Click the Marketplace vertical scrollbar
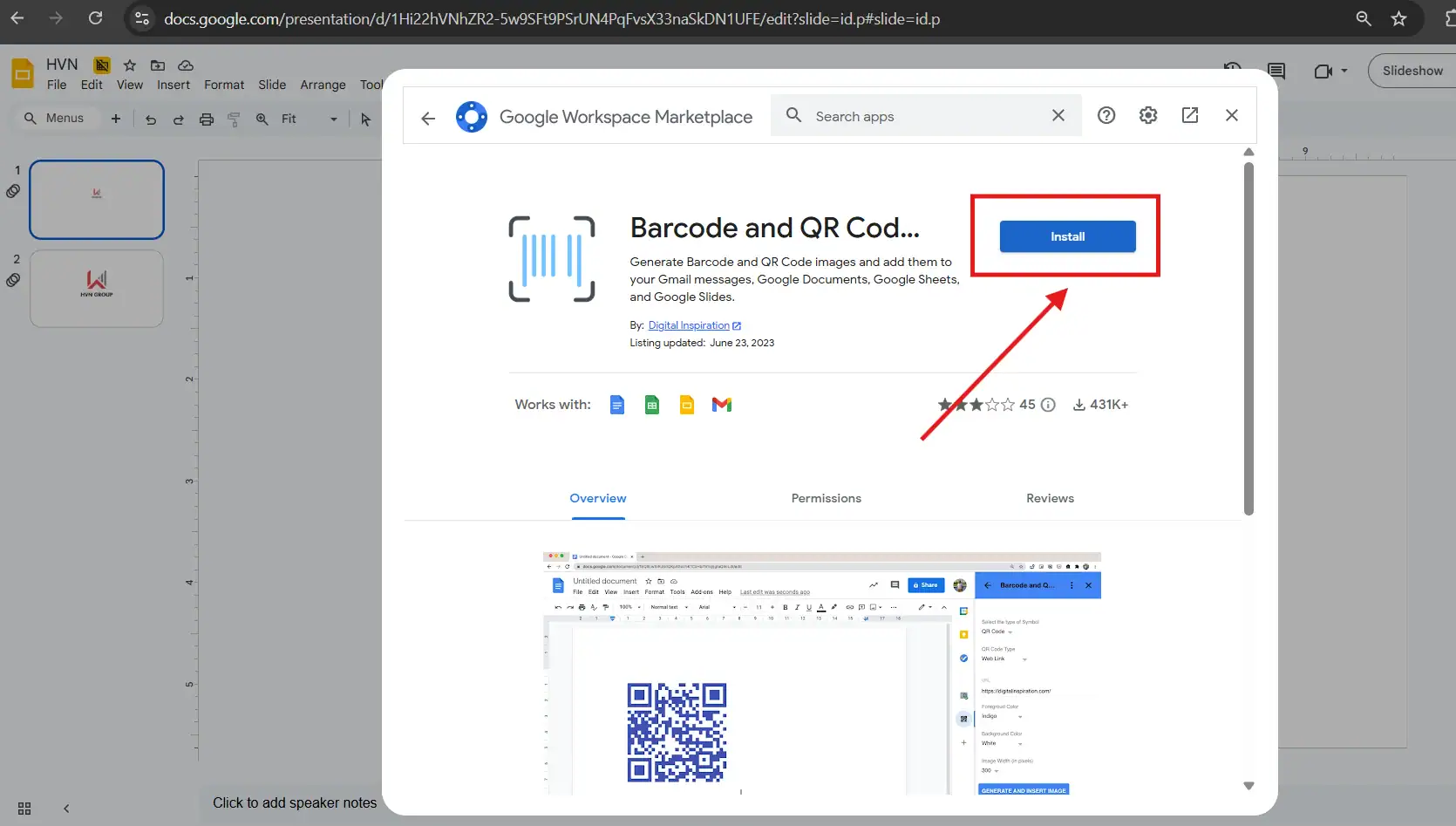Image resolution: width=1456 pixels, height=826 pixels. [1248, 338]
